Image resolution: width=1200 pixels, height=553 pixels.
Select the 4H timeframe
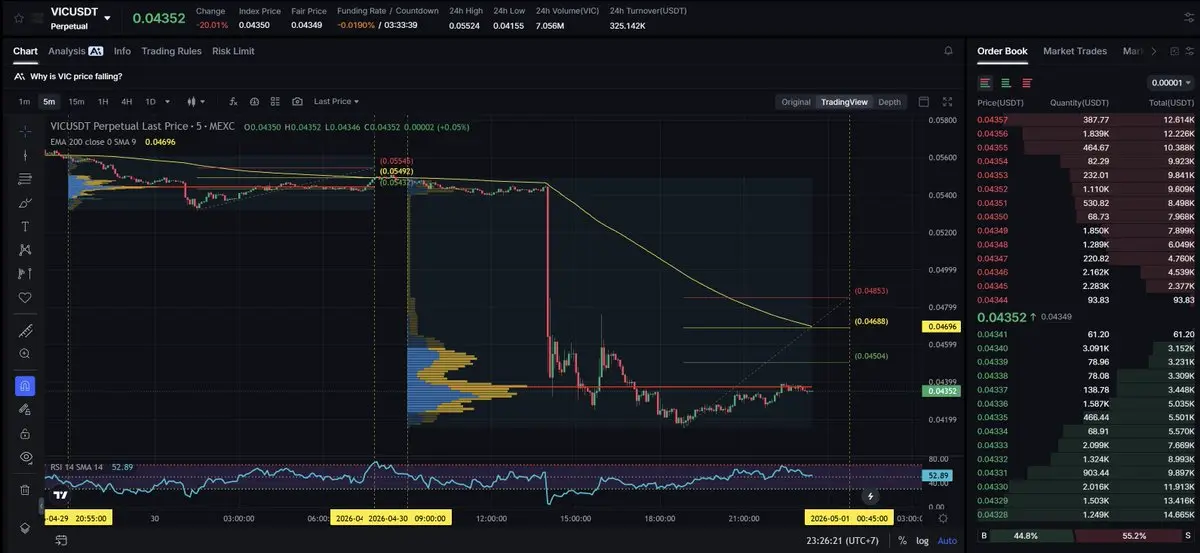[127, 101]
